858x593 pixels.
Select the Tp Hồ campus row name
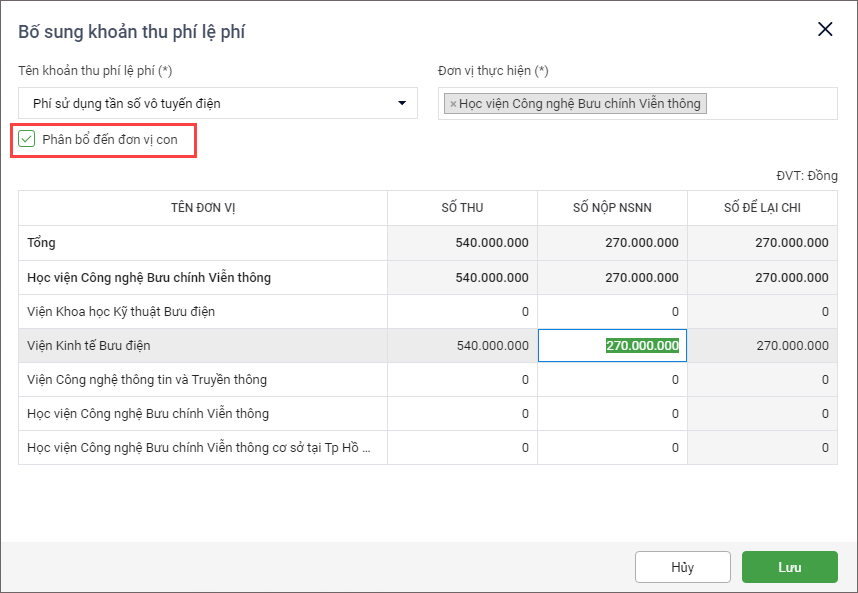[199, 448]
